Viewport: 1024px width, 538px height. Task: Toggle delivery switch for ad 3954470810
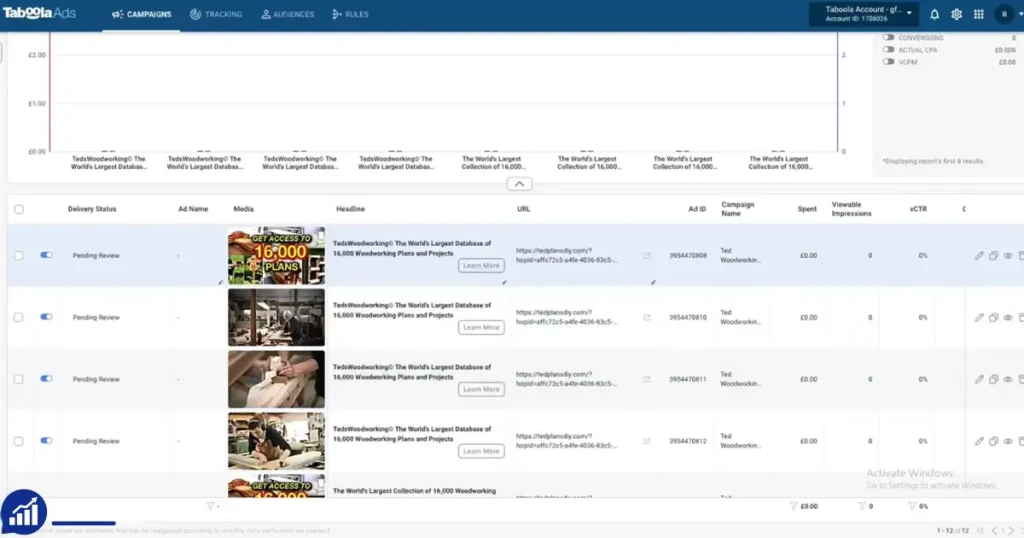pyautogui.click(x=46, y=317)
